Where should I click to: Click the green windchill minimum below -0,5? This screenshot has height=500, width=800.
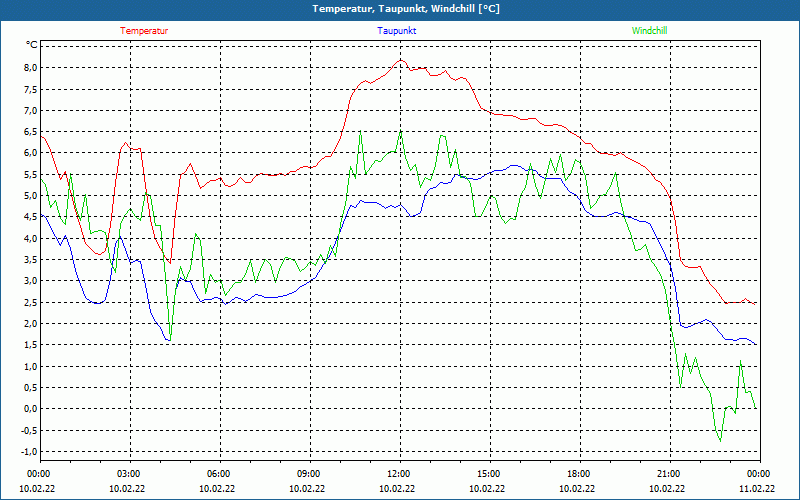720,441
